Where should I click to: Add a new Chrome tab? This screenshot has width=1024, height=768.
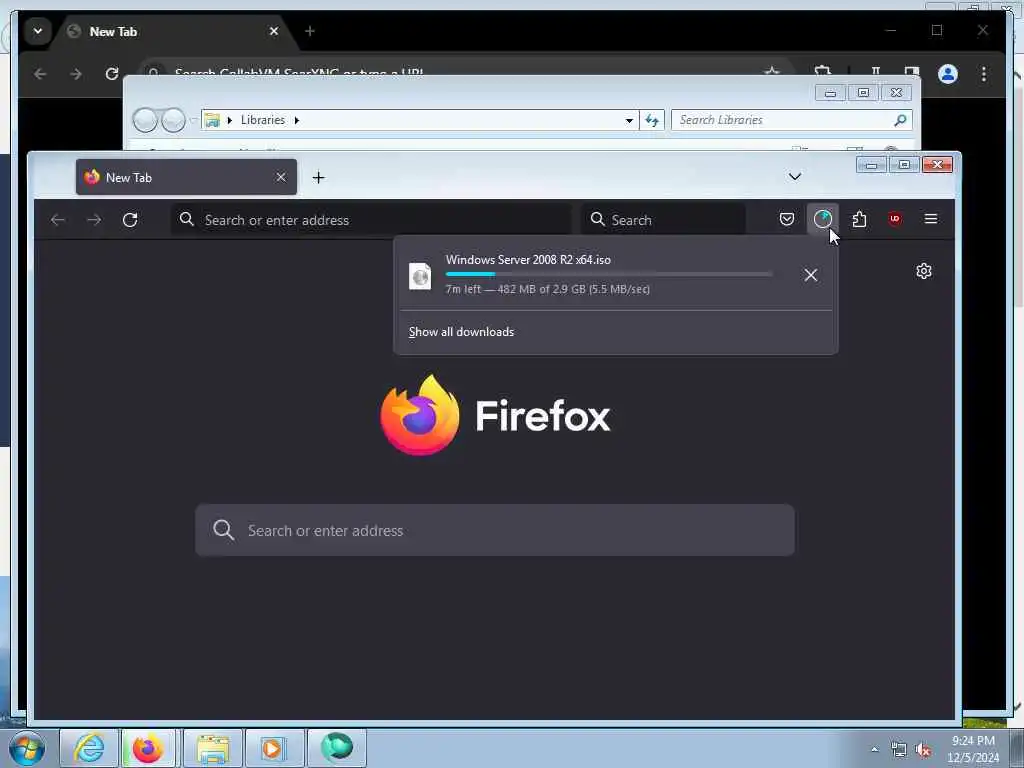[x=310, y=31]
